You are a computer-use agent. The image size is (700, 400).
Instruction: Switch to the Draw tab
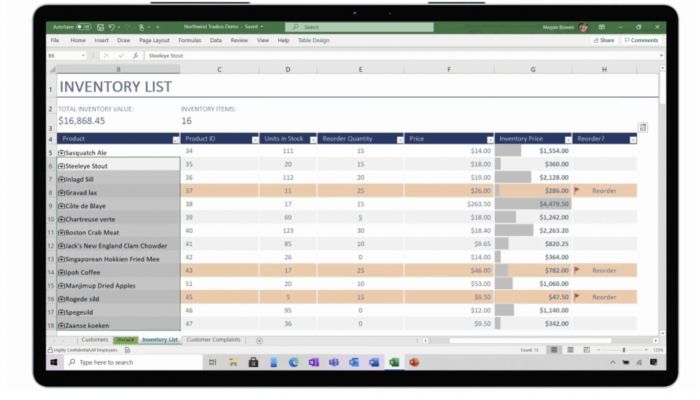click(x=124, y=40)
